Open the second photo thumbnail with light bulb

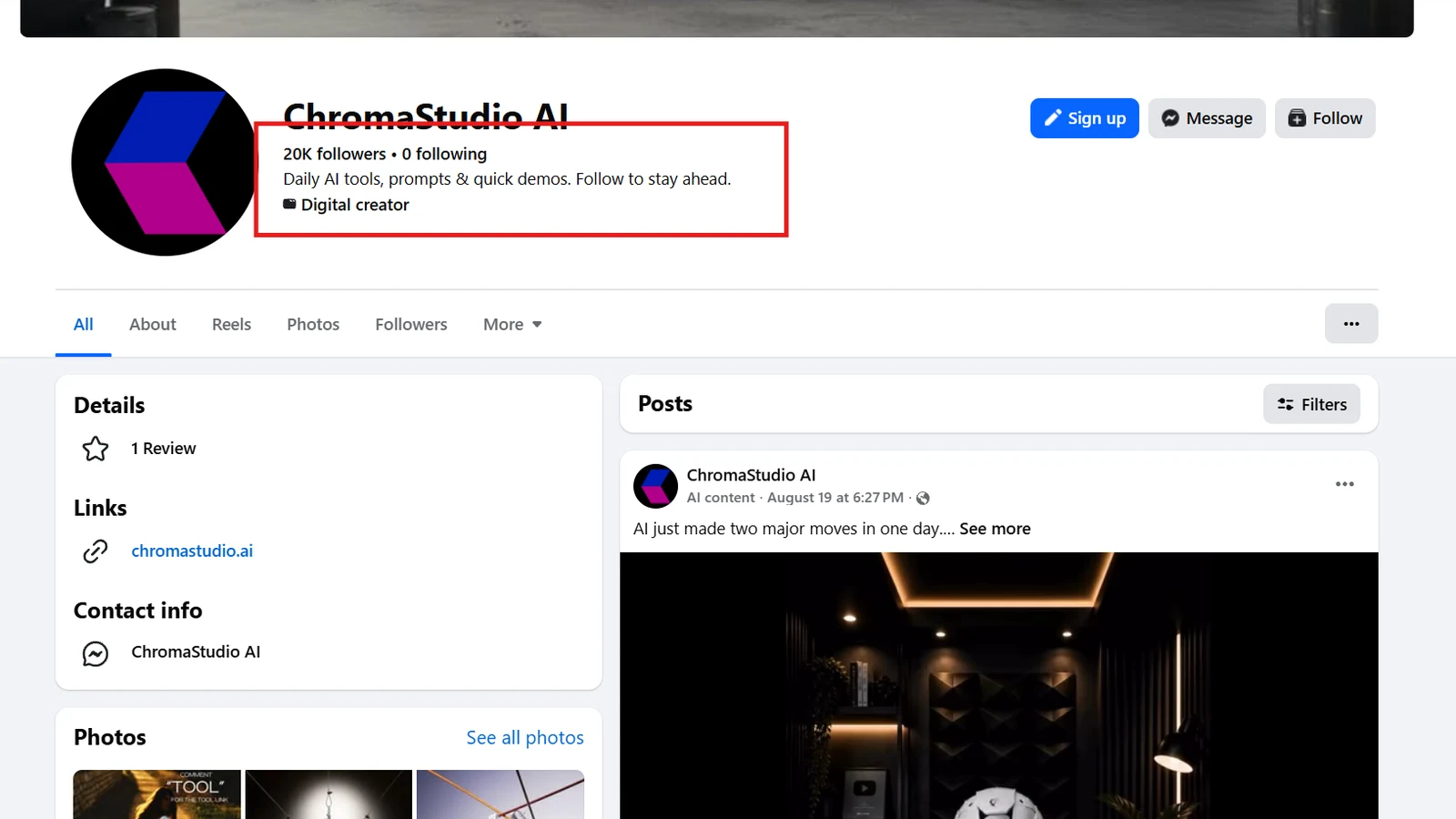click(329, 794)
